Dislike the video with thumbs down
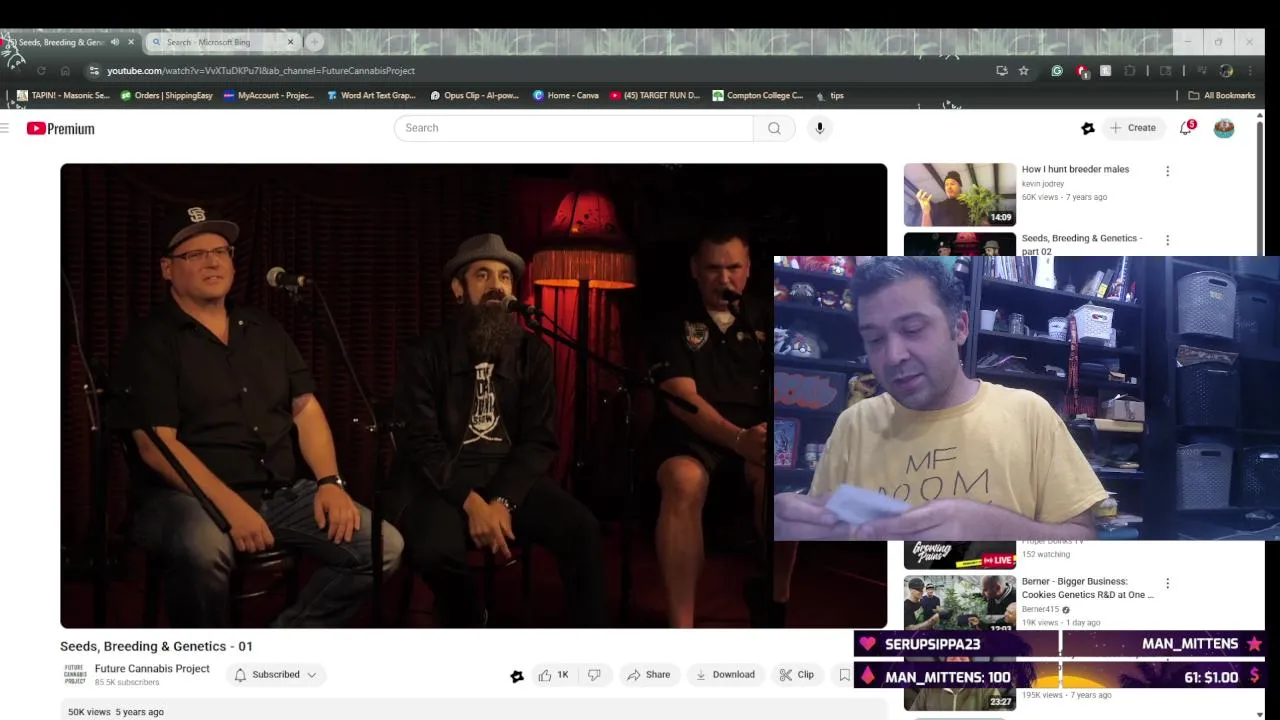 click(594, 675)
